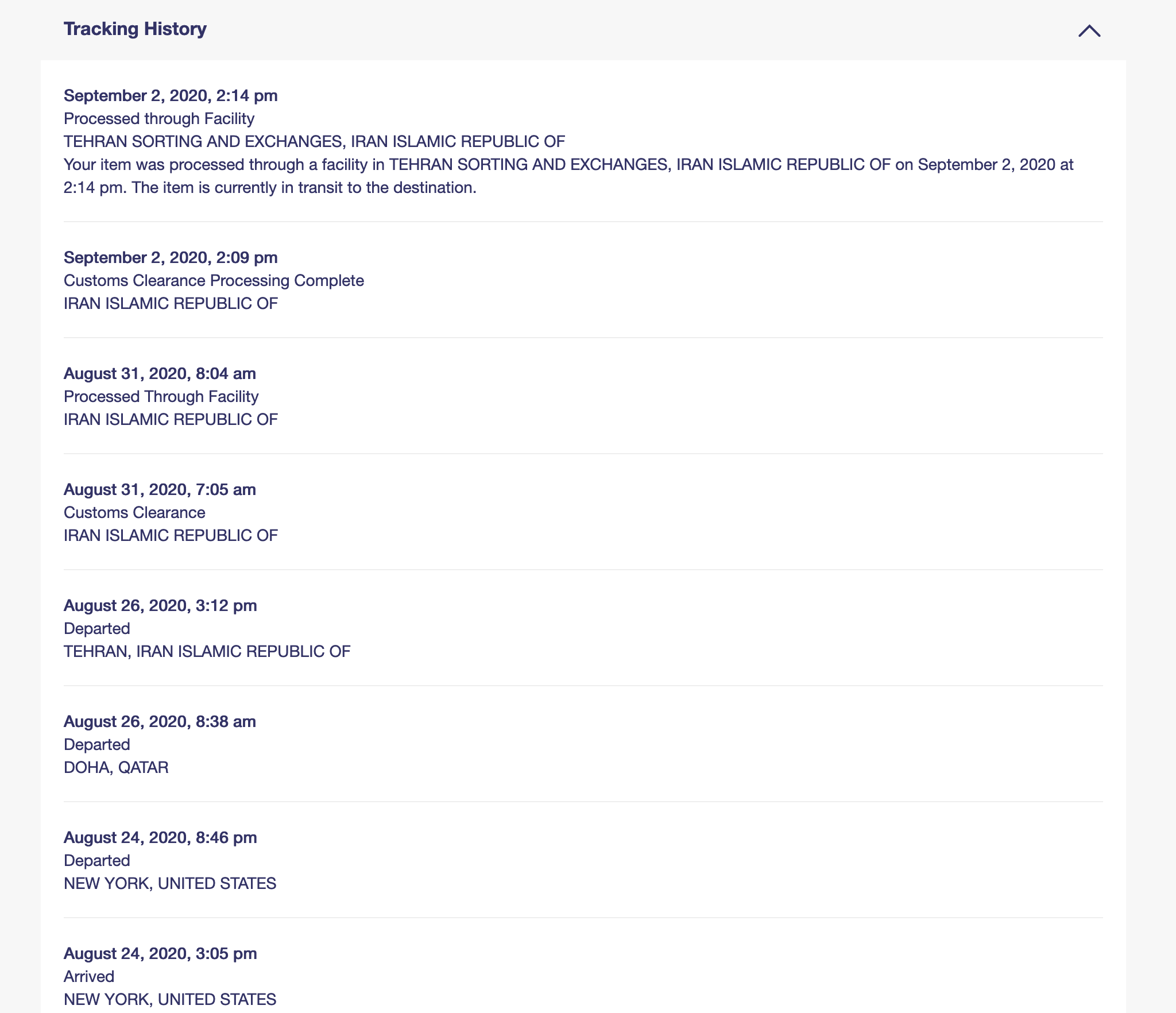Click 'NEW YORK, UNITED STATES' under 8:46 pm entry
Image resolution: width=1176 pixels, height=1013 pixels.
(170, 883)
